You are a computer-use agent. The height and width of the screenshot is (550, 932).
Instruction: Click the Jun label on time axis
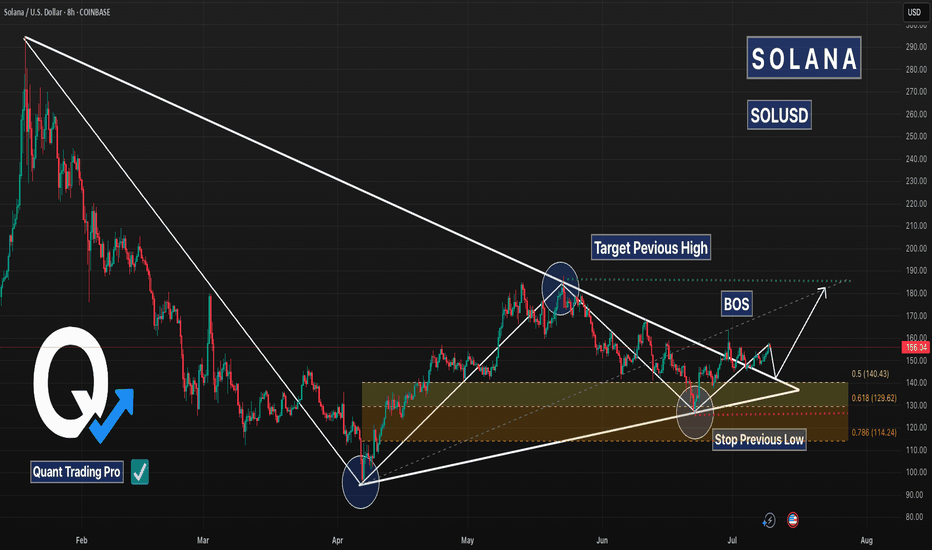point(602,540)
